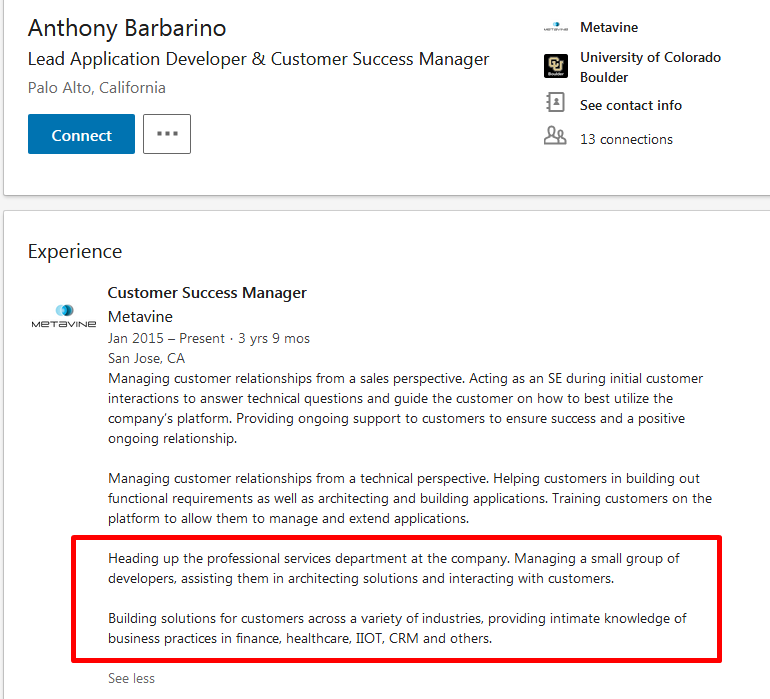Click the University of Colorado Boulder logo
Viewport: 770px width, 699px height.
[x=555, y=66]
